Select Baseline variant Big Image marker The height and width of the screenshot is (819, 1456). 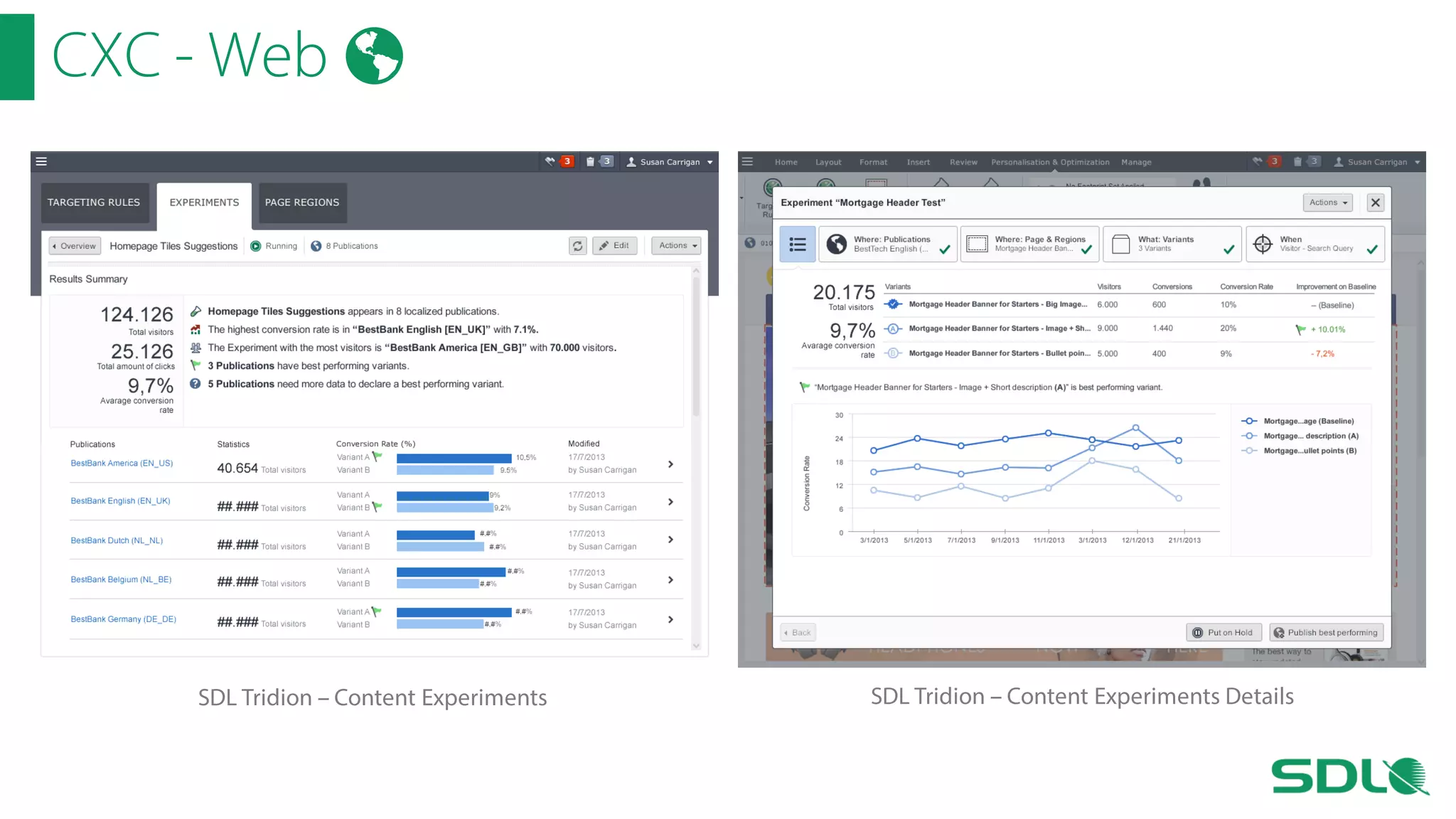(x=894, y=304)
